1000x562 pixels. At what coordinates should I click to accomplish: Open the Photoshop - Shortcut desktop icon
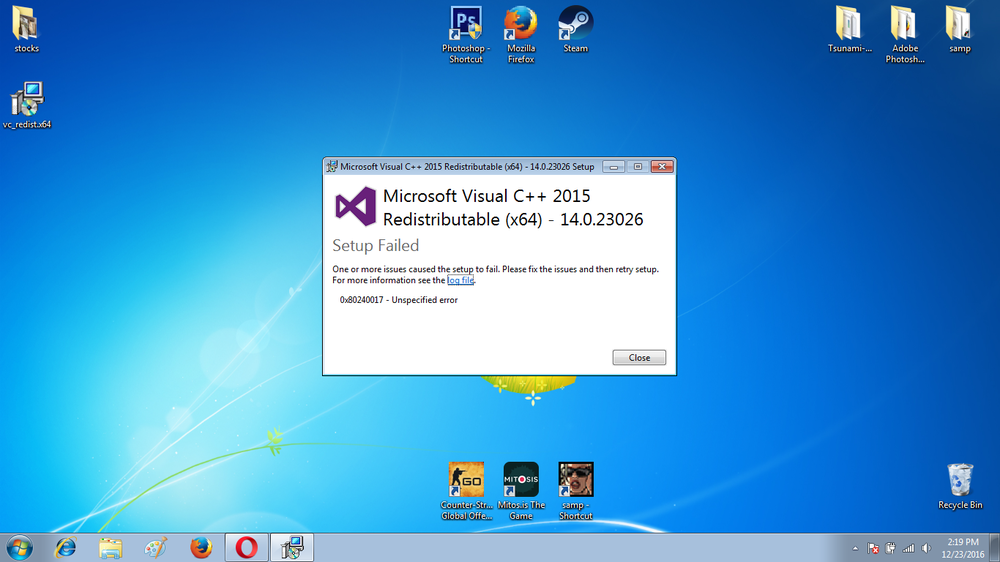[x=466, y=34]
